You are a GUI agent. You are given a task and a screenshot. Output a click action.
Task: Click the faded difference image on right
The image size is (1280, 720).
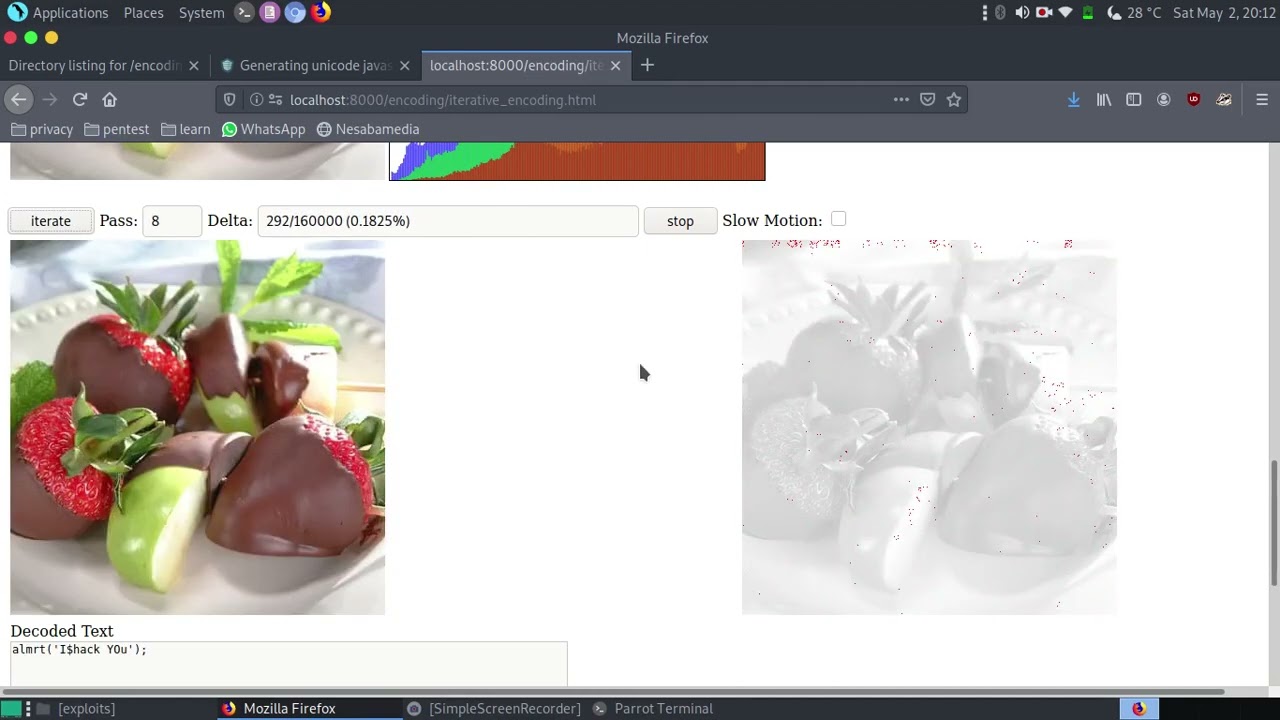click(x=929, y=427)
